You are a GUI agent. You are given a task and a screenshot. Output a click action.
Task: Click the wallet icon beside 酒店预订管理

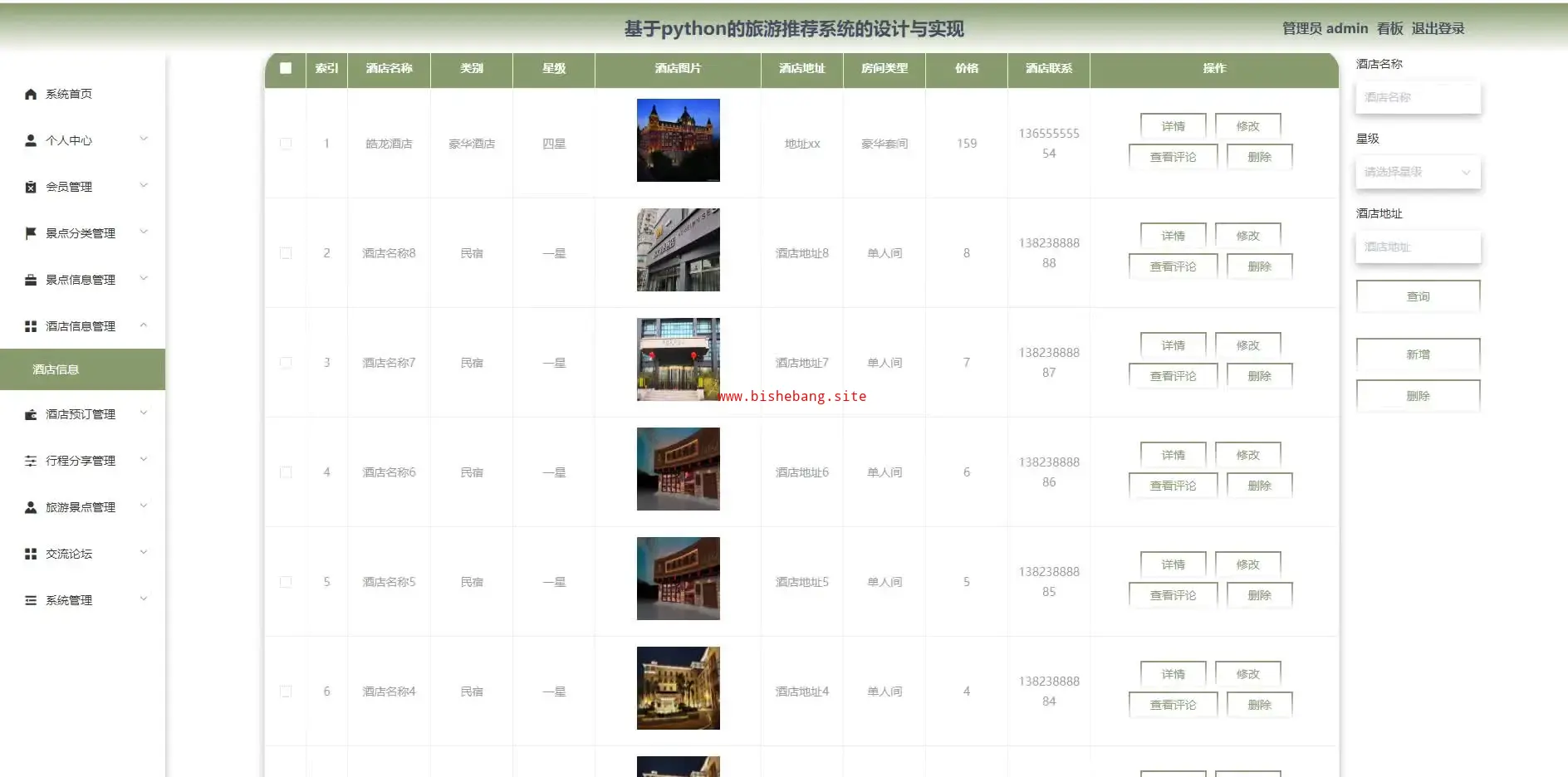tap(31, 414)
